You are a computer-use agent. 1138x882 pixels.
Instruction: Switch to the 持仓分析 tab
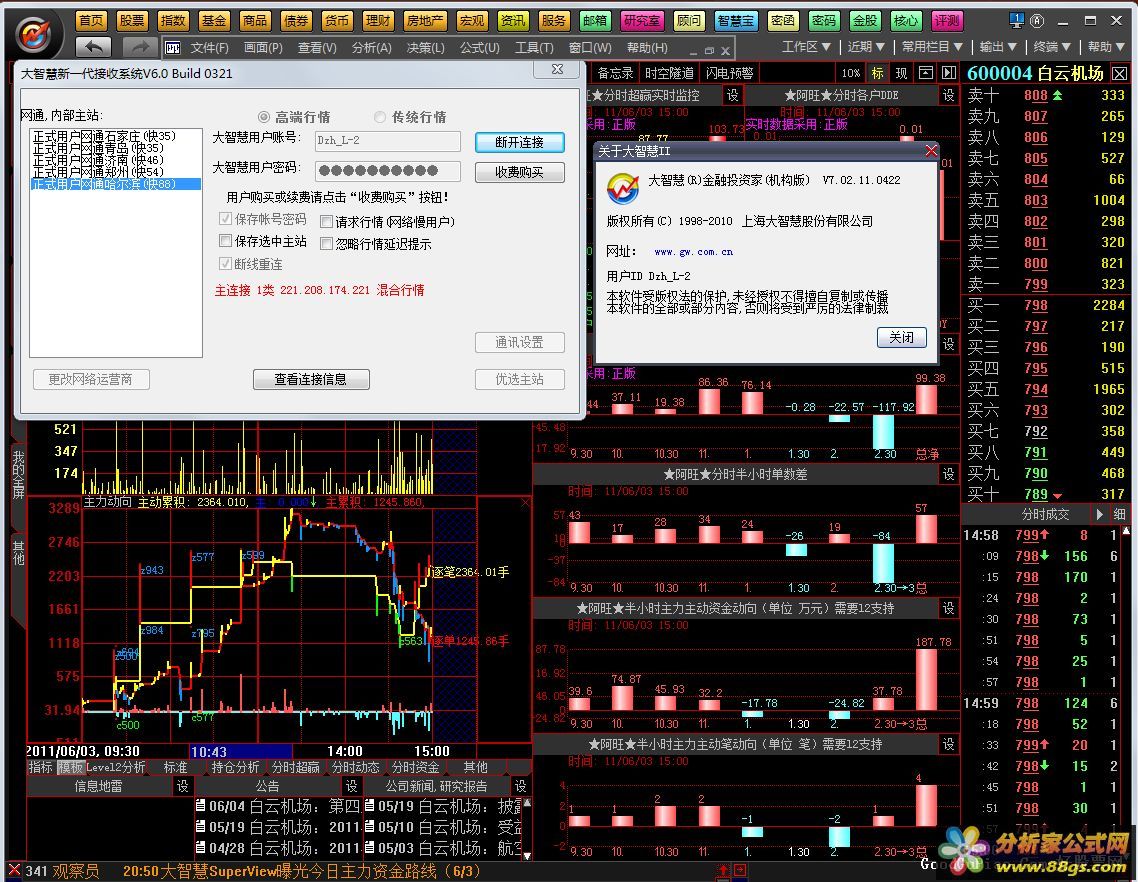coord(235,767)
